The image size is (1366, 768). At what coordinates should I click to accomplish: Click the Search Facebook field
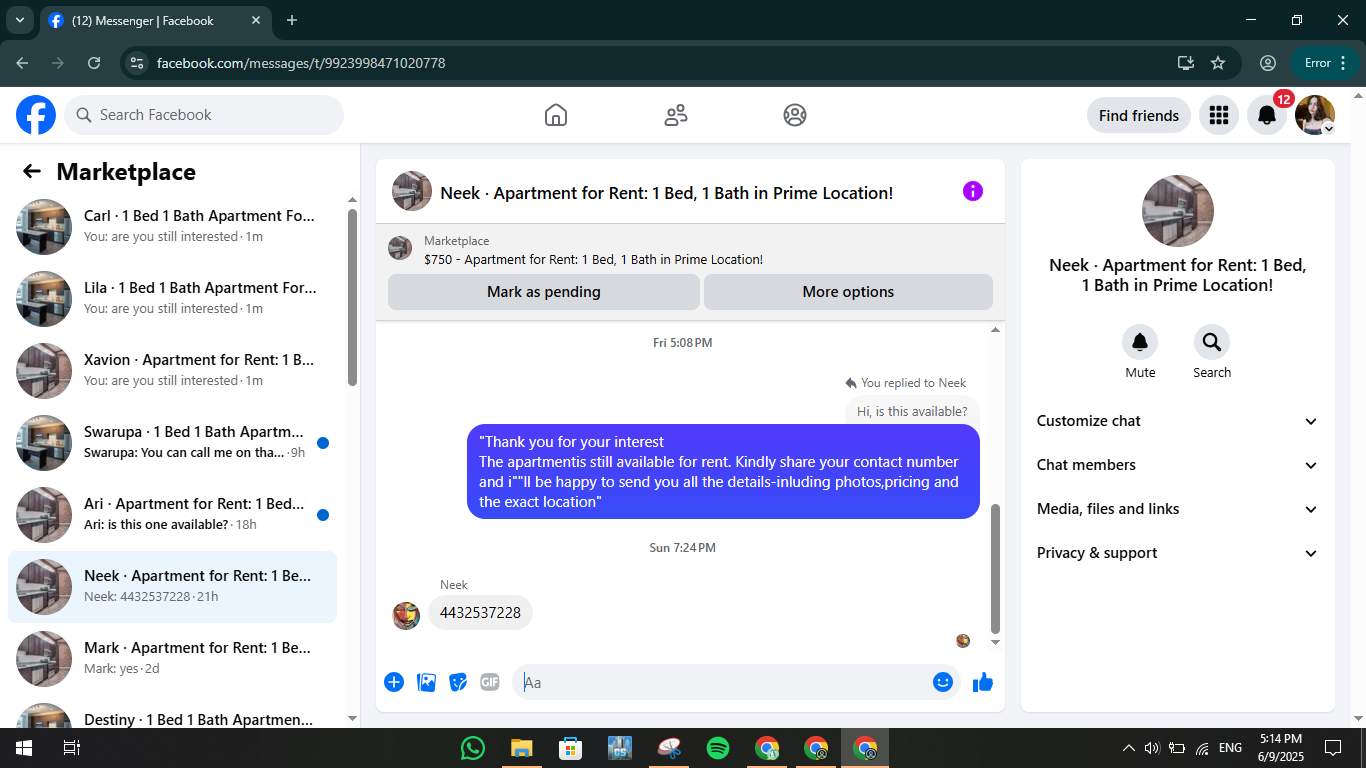204,115
